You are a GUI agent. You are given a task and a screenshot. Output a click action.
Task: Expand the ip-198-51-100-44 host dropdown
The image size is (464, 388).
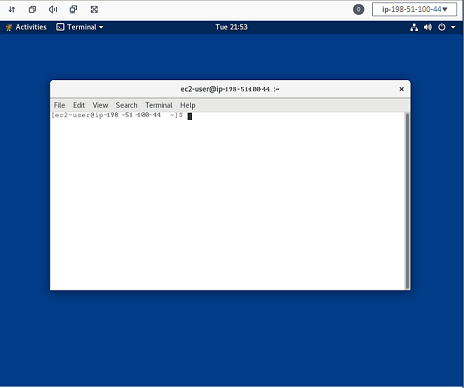tap(414, 9)
